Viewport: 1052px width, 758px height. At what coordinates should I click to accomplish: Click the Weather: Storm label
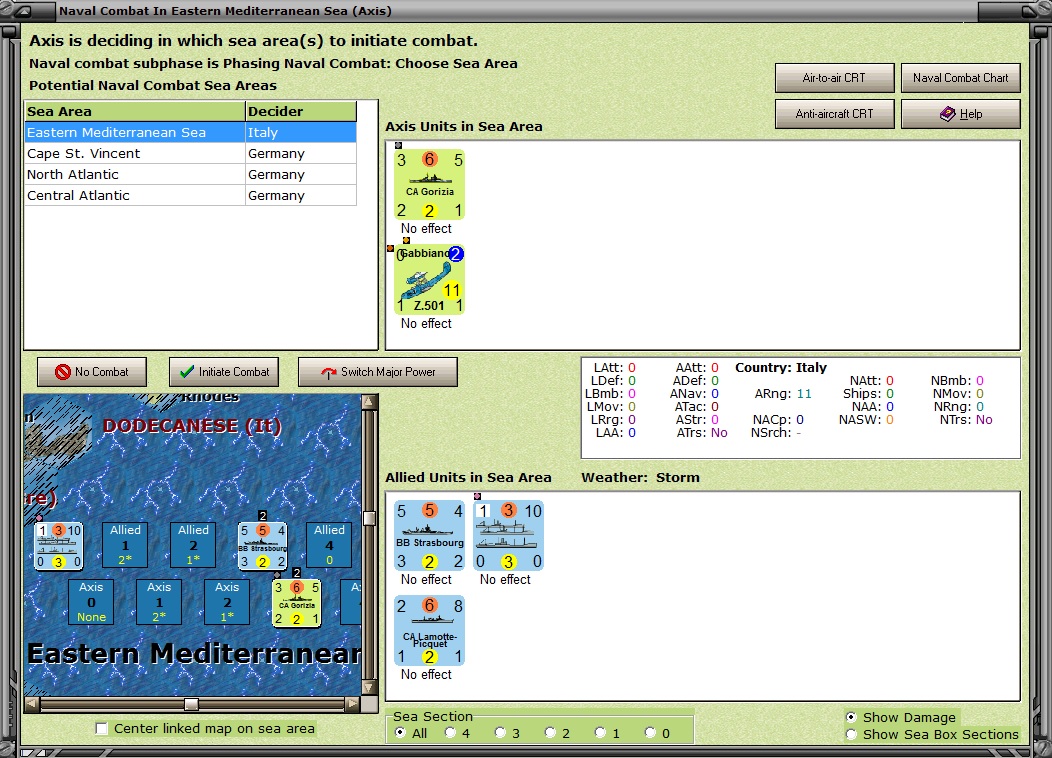coord(640,478)
